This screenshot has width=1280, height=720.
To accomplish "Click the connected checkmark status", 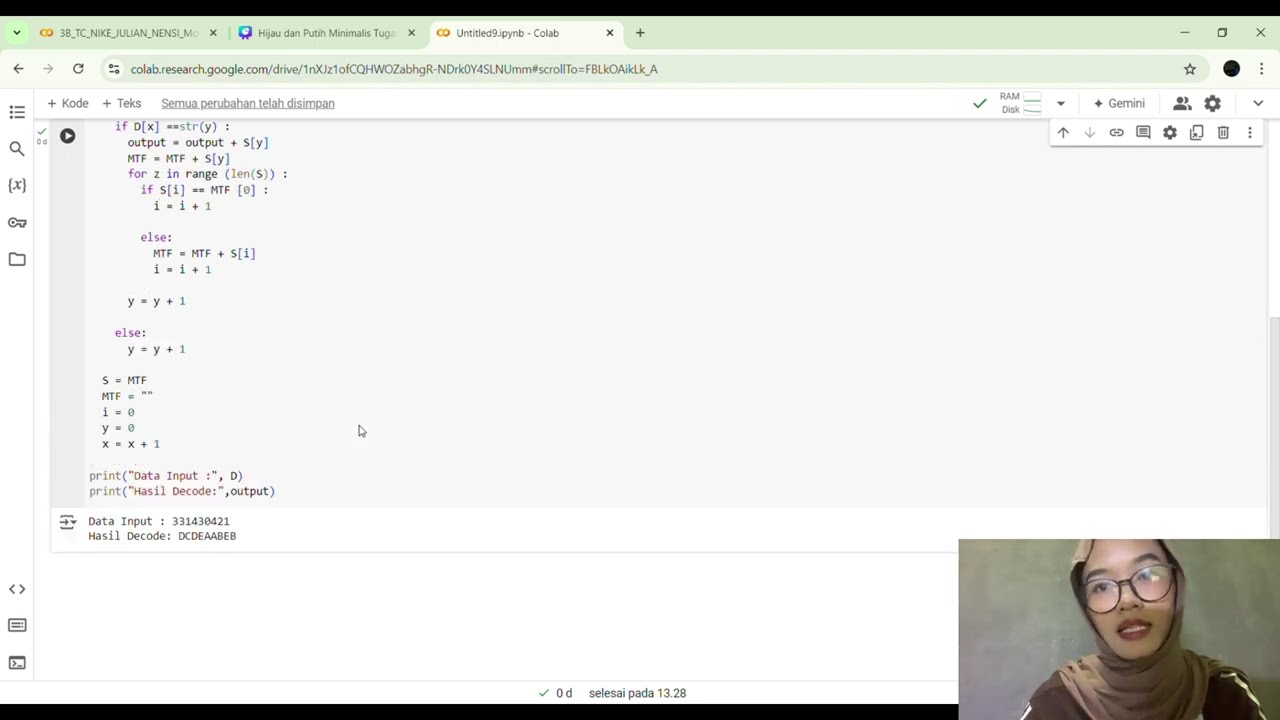I will (x=980, y=103).
